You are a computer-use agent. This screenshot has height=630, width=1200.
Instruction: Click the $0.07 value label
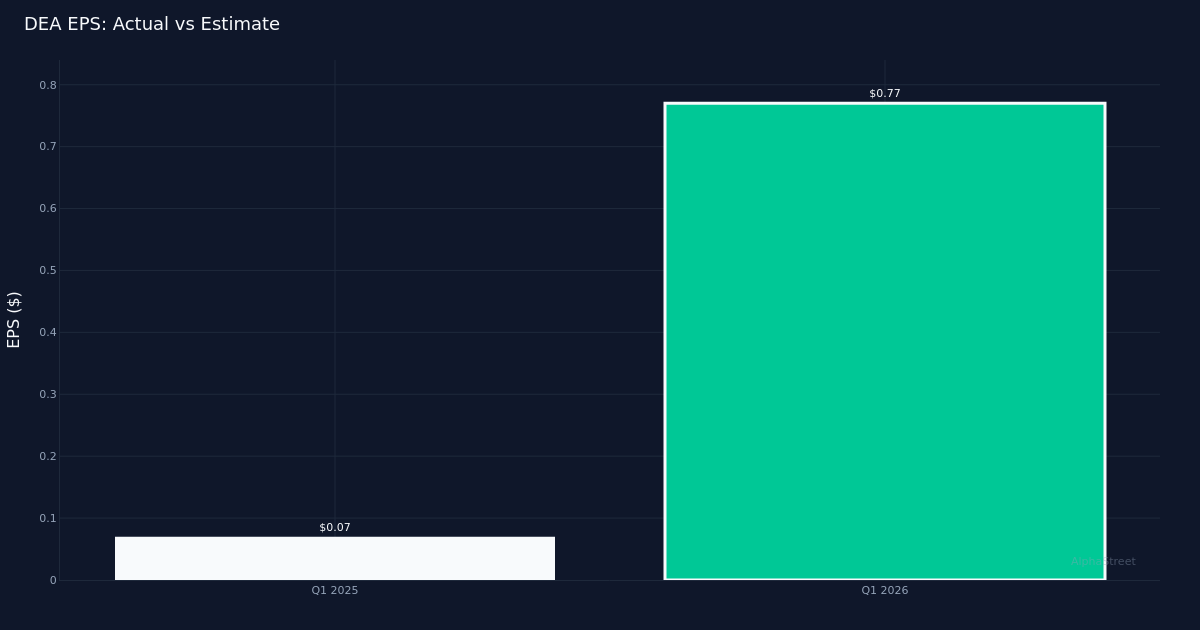coord(334,527)
